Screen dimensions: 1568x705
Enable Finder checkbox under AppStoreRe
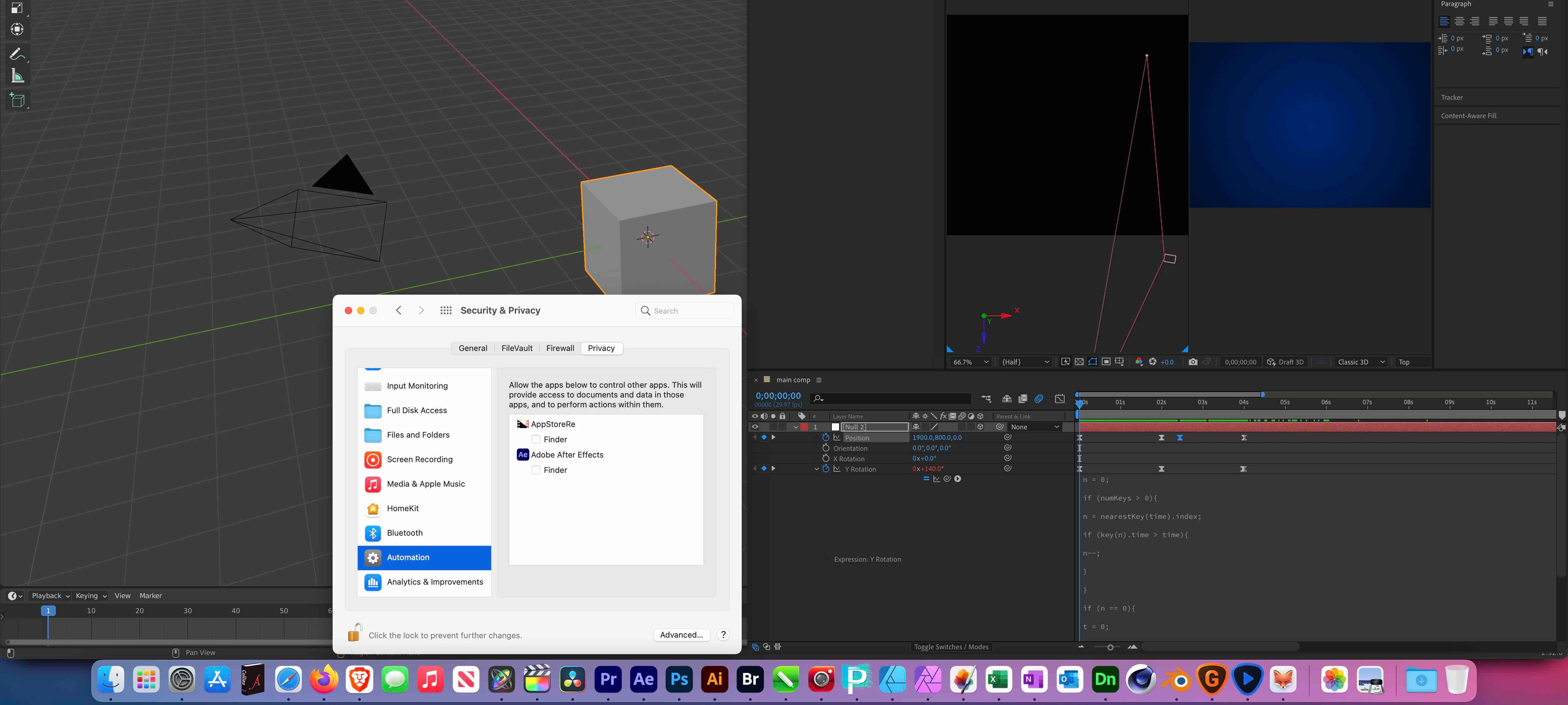[x=536, y=439]
